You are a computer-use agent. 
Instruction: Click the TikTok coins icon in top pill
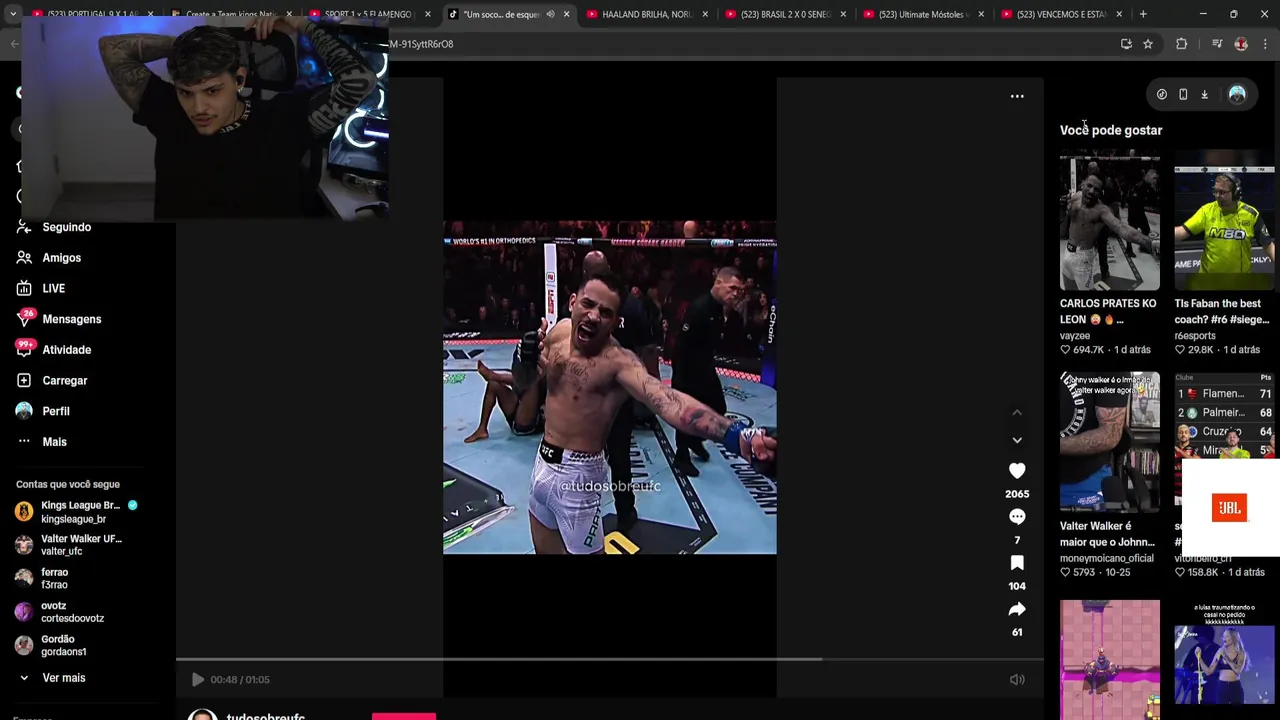1162,94
